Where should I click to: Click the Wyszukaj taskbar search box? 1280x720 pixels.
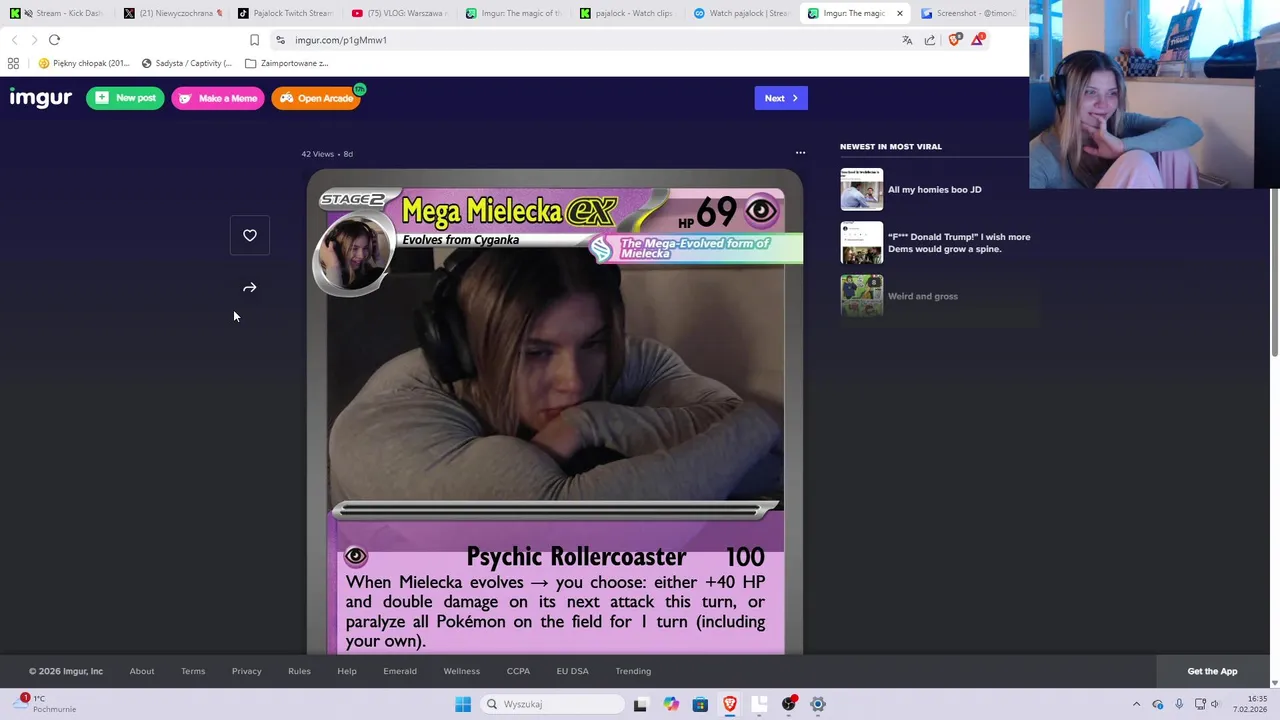click(x=552, y=704)
